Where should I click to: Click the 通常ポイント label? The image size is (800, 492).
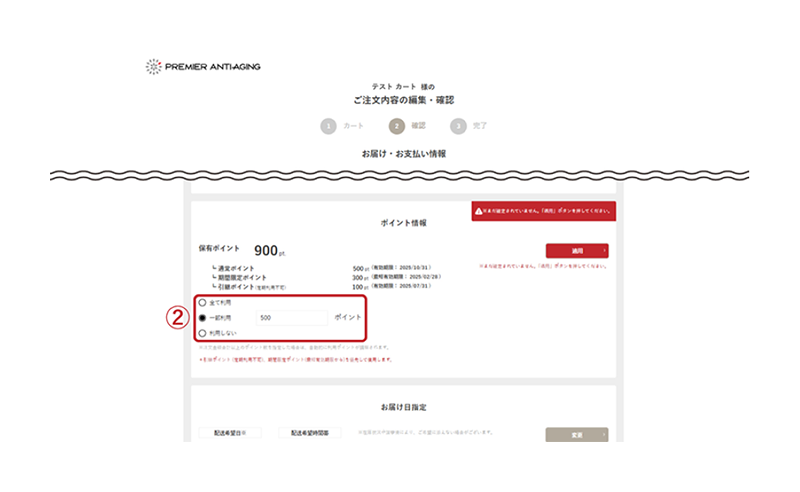point(236,268)
